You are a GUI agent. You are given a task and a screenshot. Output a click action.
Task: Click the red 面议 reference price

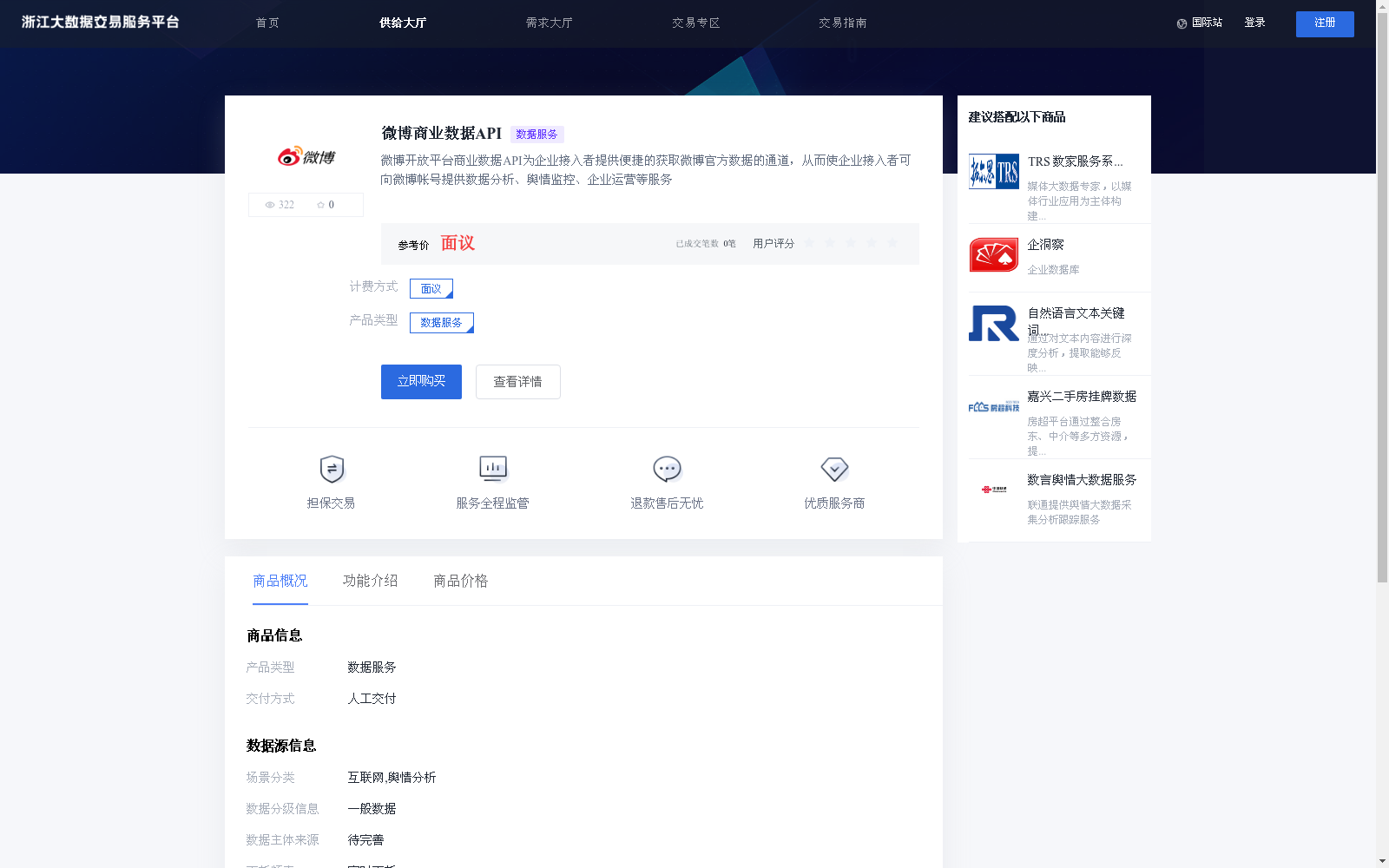point(458,243)
